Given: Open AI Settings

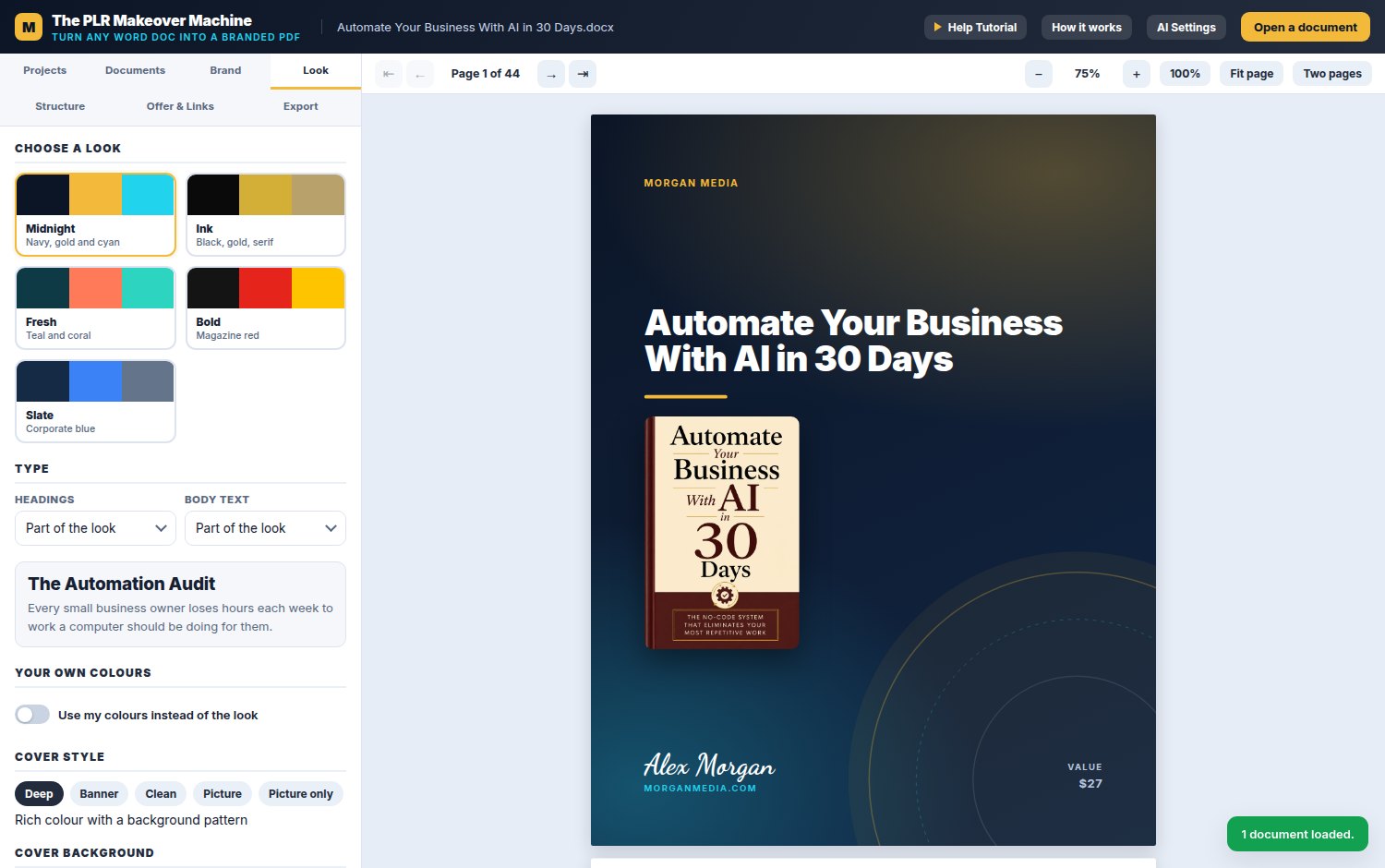Looking at the screenshot, I should pos(1186,27).
